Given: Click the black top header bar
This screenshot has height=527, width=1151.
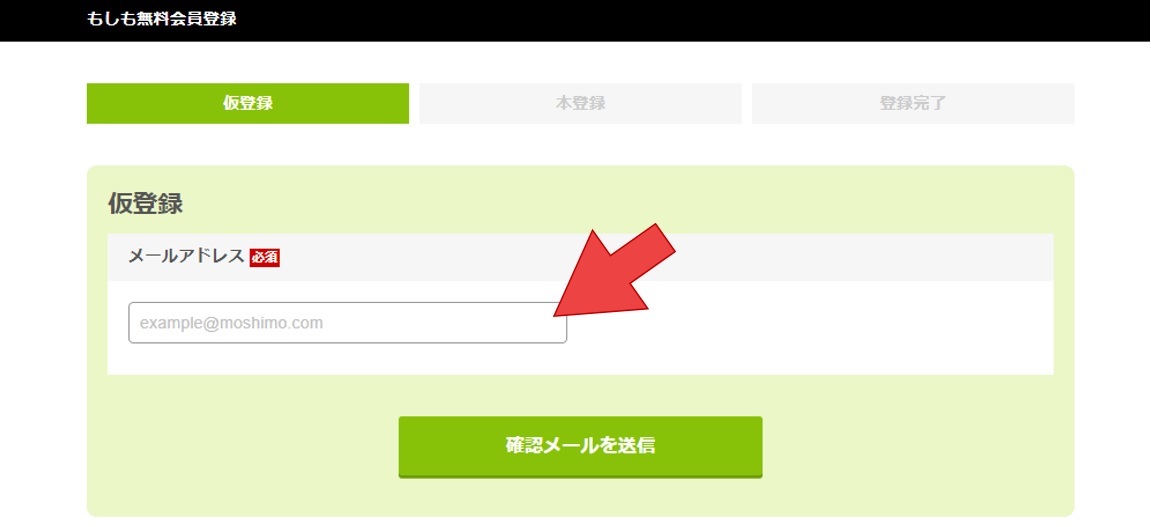Looking at the screenshot, I should [x=576, y=21].
